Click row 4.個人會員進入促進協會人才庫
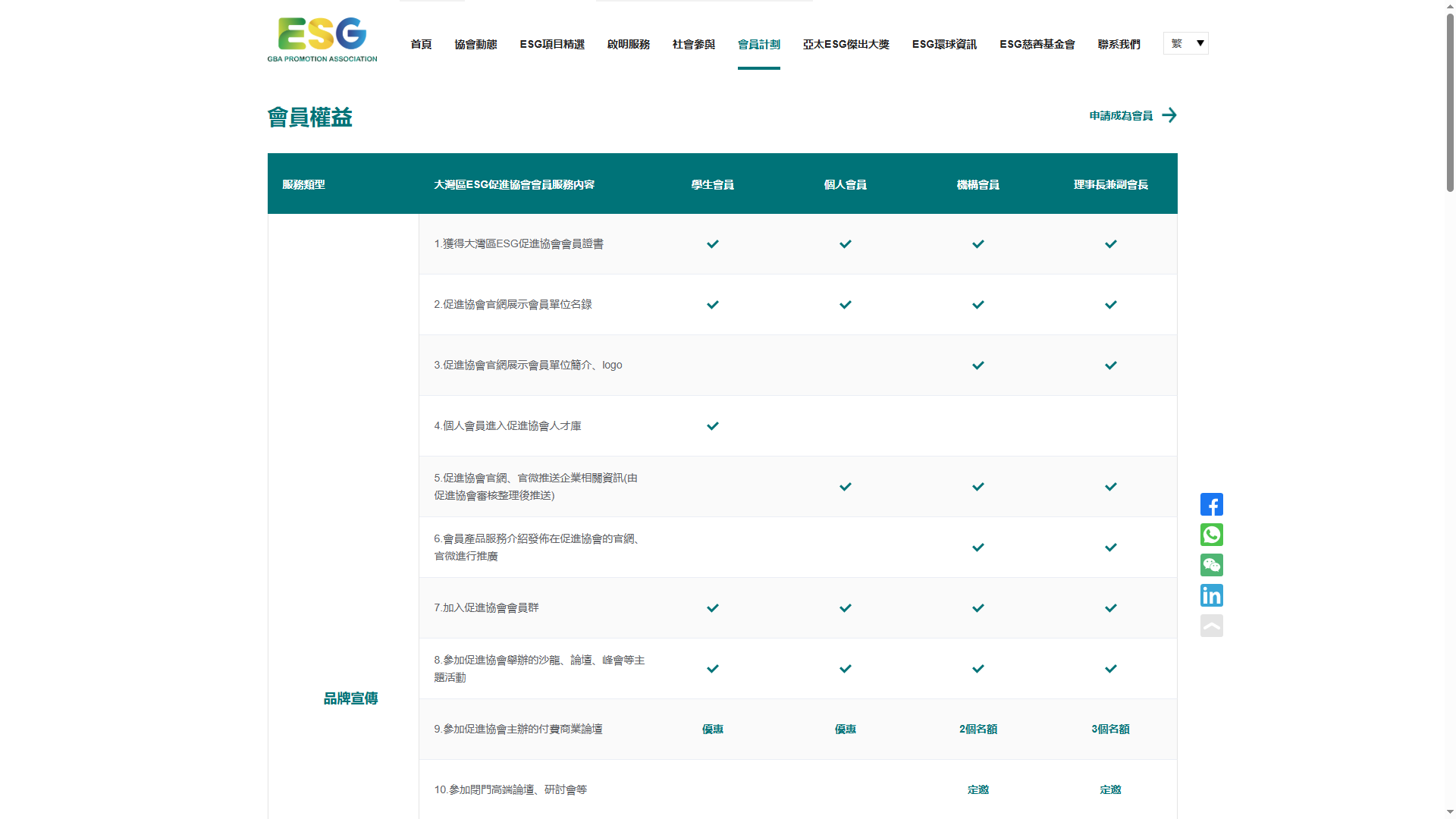Viewport: 1456px width, 819px height. point(798,426)
